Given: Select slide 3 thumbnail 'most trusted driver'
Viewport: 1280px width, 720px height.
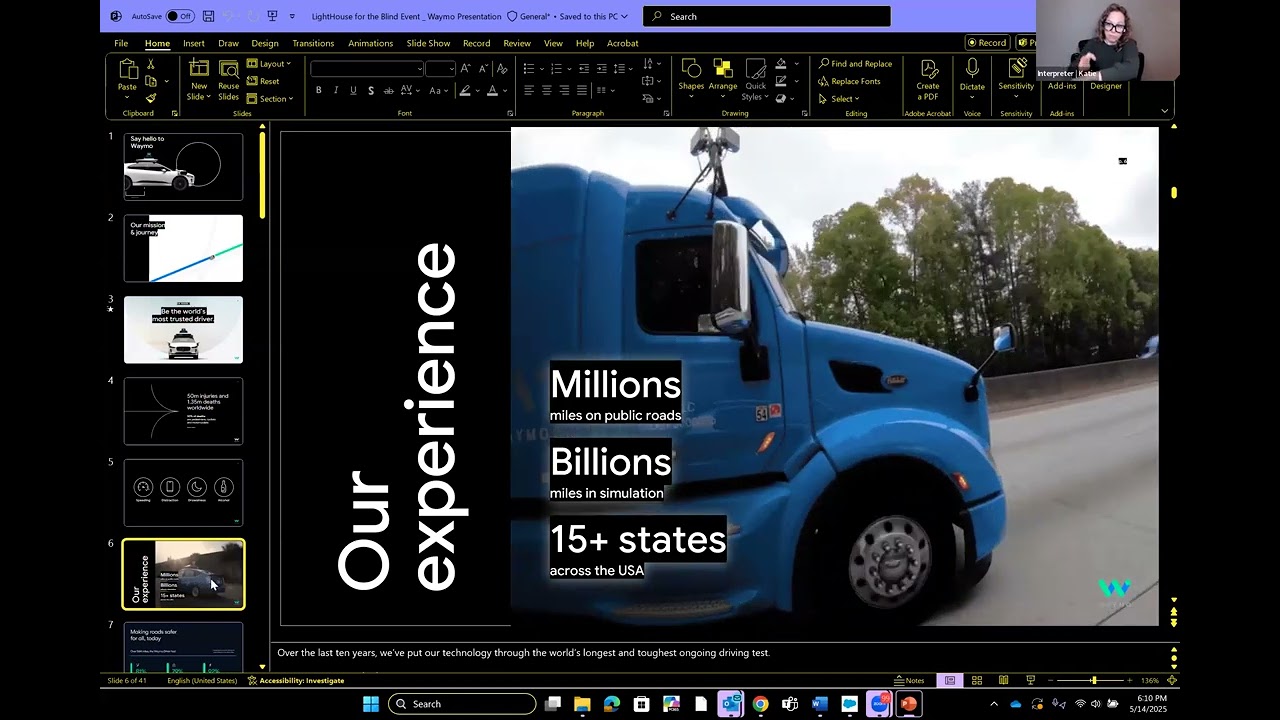Looking at the screenshot, I should 183,330.
